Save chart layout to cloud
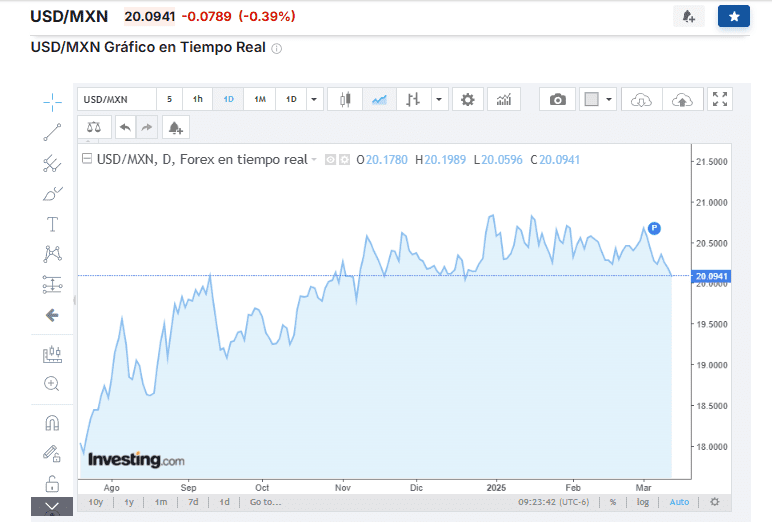The image size is (772, 522). (x=682, y=99)
